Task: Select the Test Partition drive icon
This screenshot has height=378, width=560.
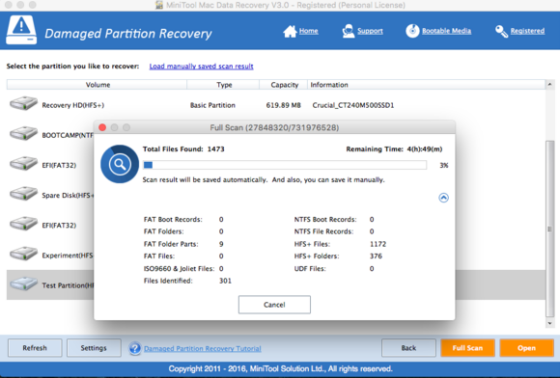Action: pos(24,284)
